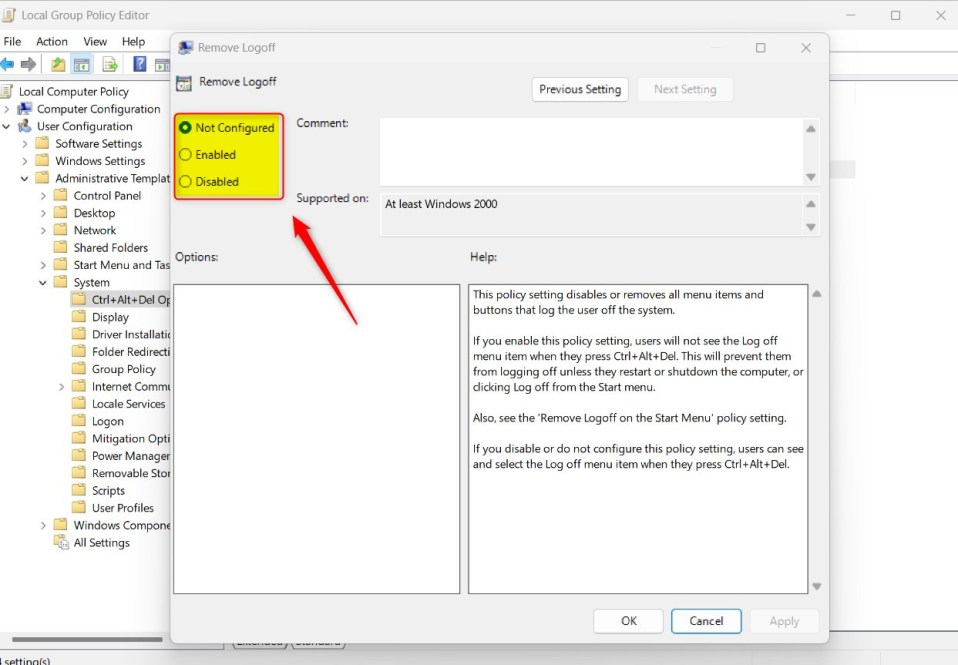The image size is (958, 665).
Task: Open the View menu
Action: click(95, 42)
